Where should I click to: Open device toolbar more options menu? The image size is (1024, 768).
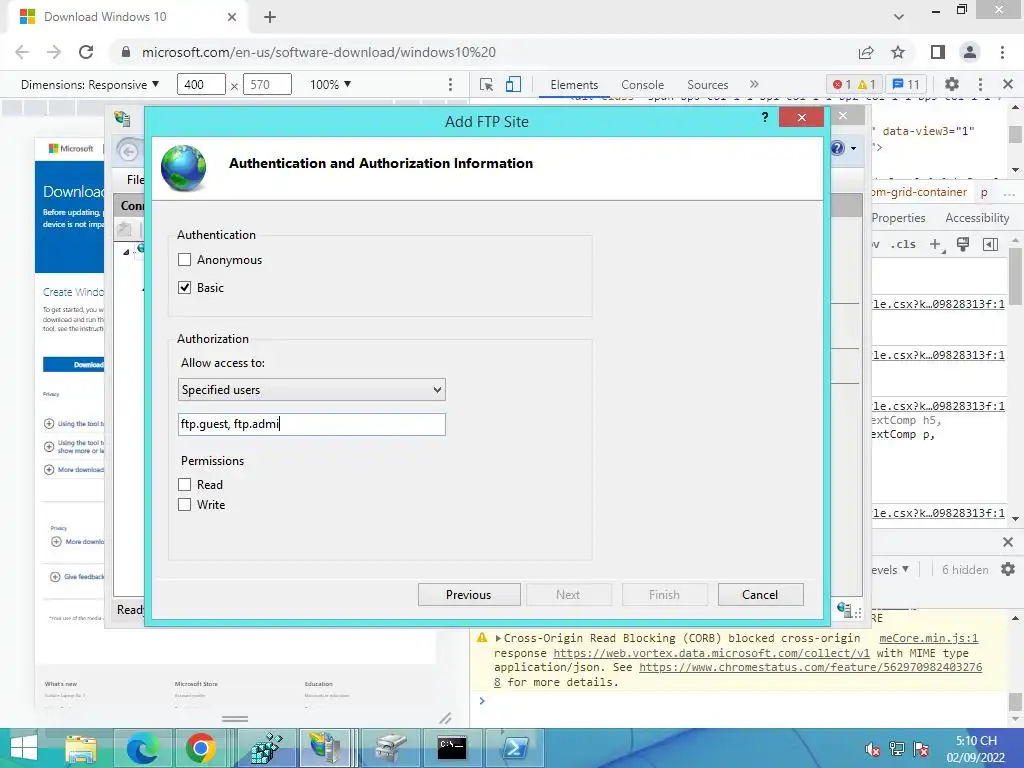coord(450,84)
